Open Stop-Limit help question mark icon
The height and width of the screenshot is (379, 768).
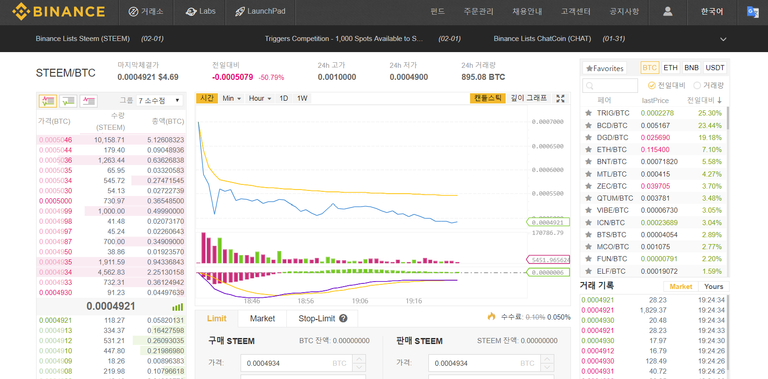click(x=343, y=318)
